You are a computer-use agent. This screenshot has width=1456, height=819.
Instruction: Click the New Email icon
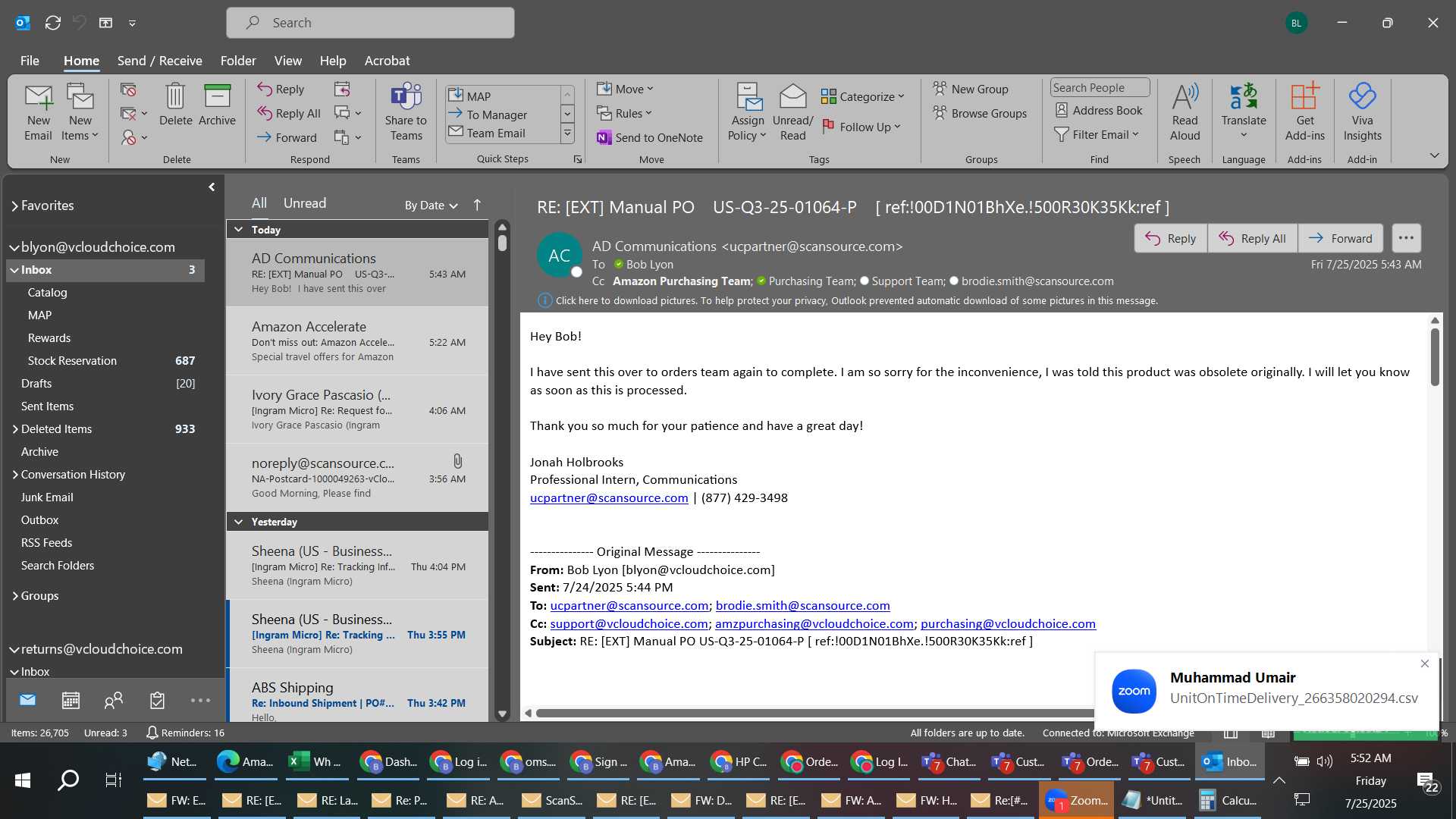[38, 112]
